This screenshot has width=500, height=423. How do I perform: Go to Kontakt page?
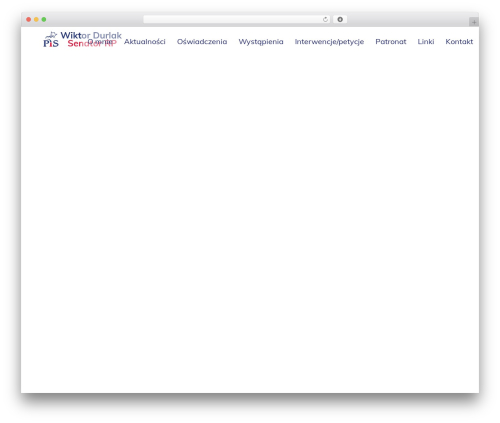pos(459,42)
